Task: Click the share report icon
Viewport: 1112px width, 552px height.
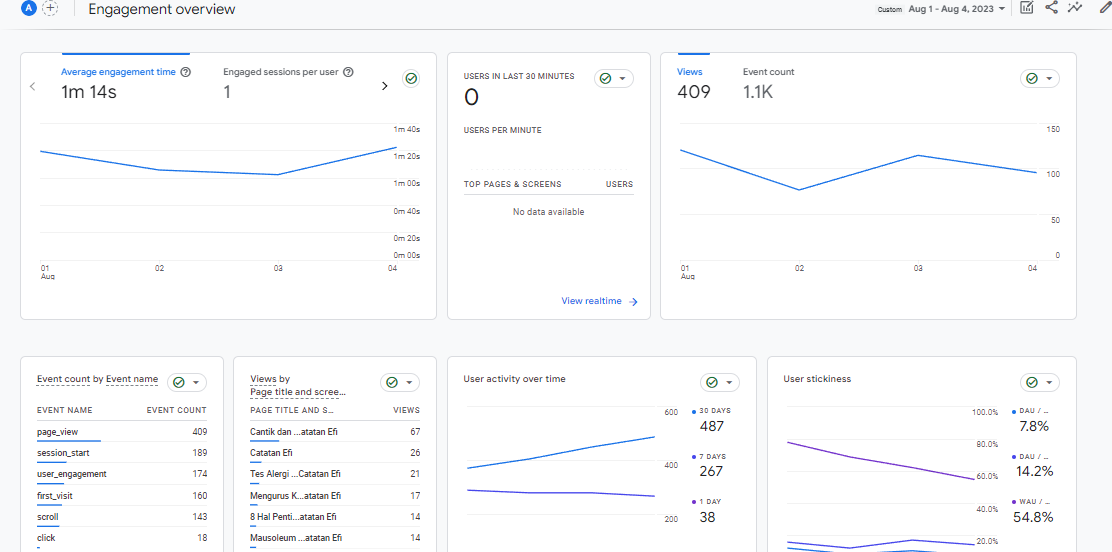Action: pos(1051,8)
